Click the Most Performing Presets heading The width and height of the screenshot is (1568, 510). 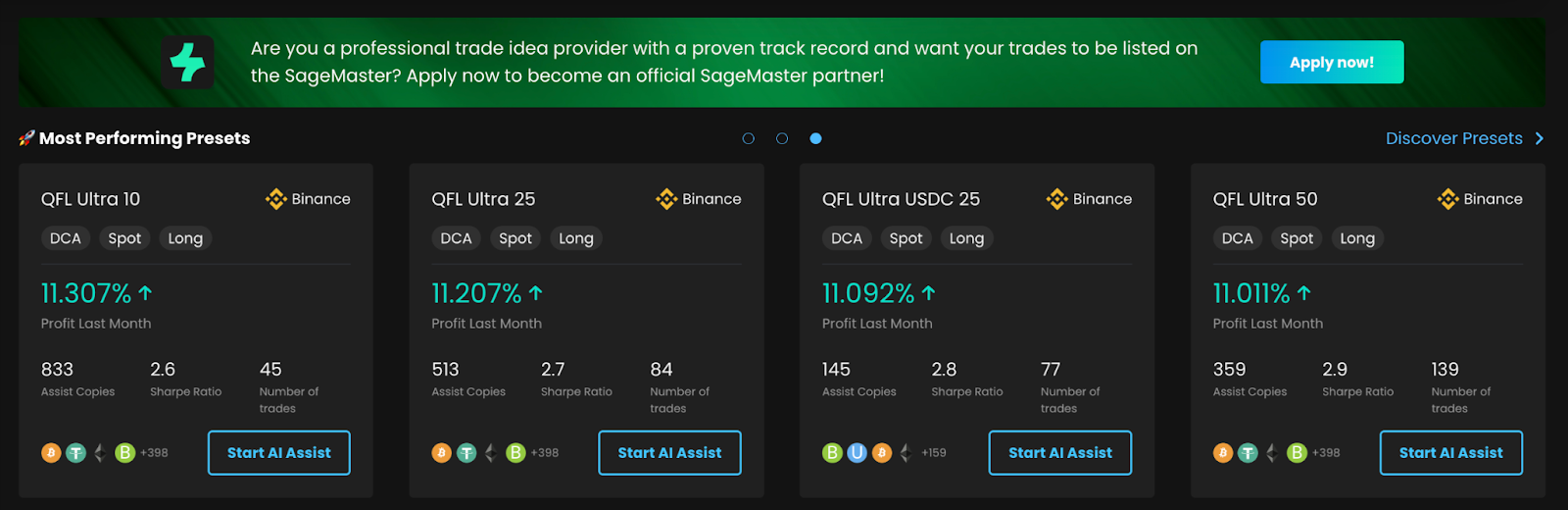pos(144,138)
